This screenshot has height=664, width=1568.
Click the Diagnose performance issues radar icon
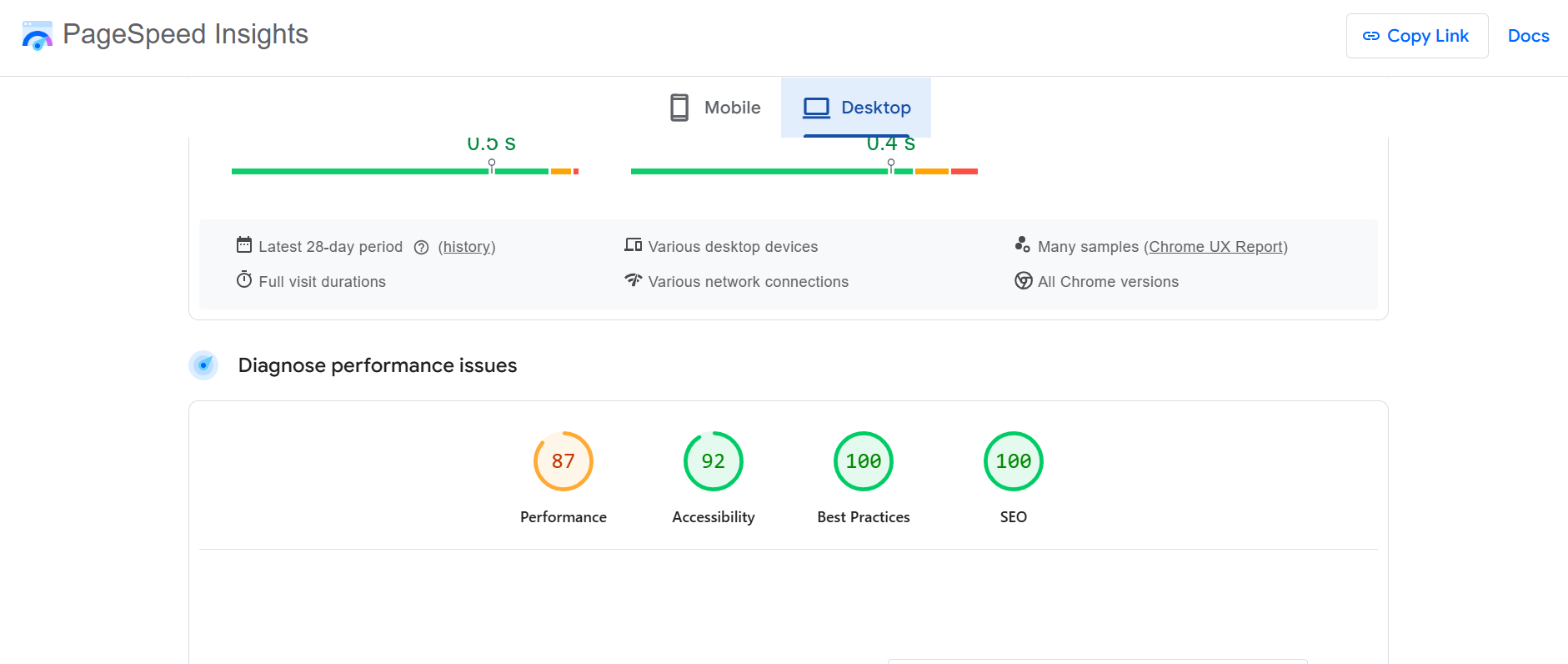coord(203,365)
